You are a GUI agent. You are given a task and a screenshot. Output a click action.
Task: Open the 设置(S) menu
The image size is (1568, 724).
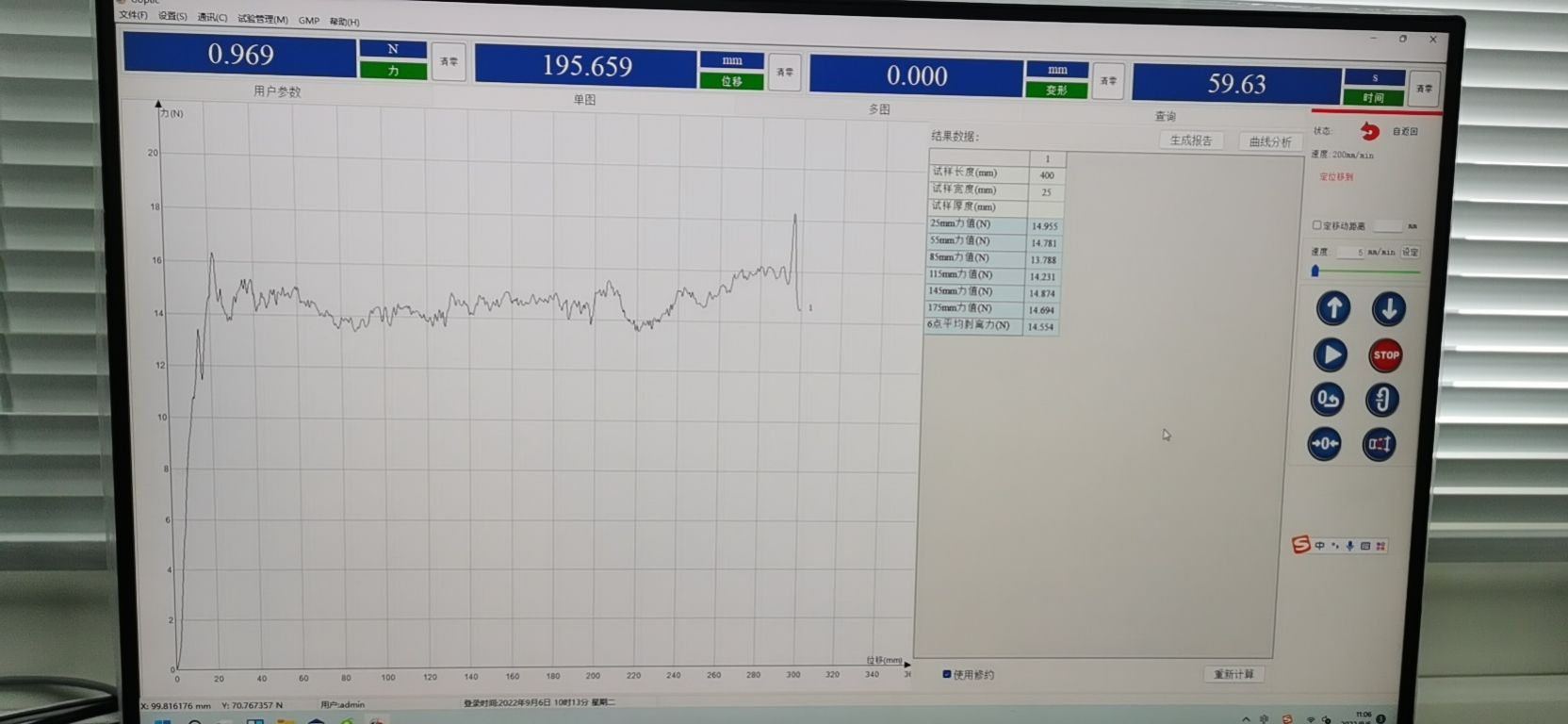pyautogui.click(x=172, y=16)
